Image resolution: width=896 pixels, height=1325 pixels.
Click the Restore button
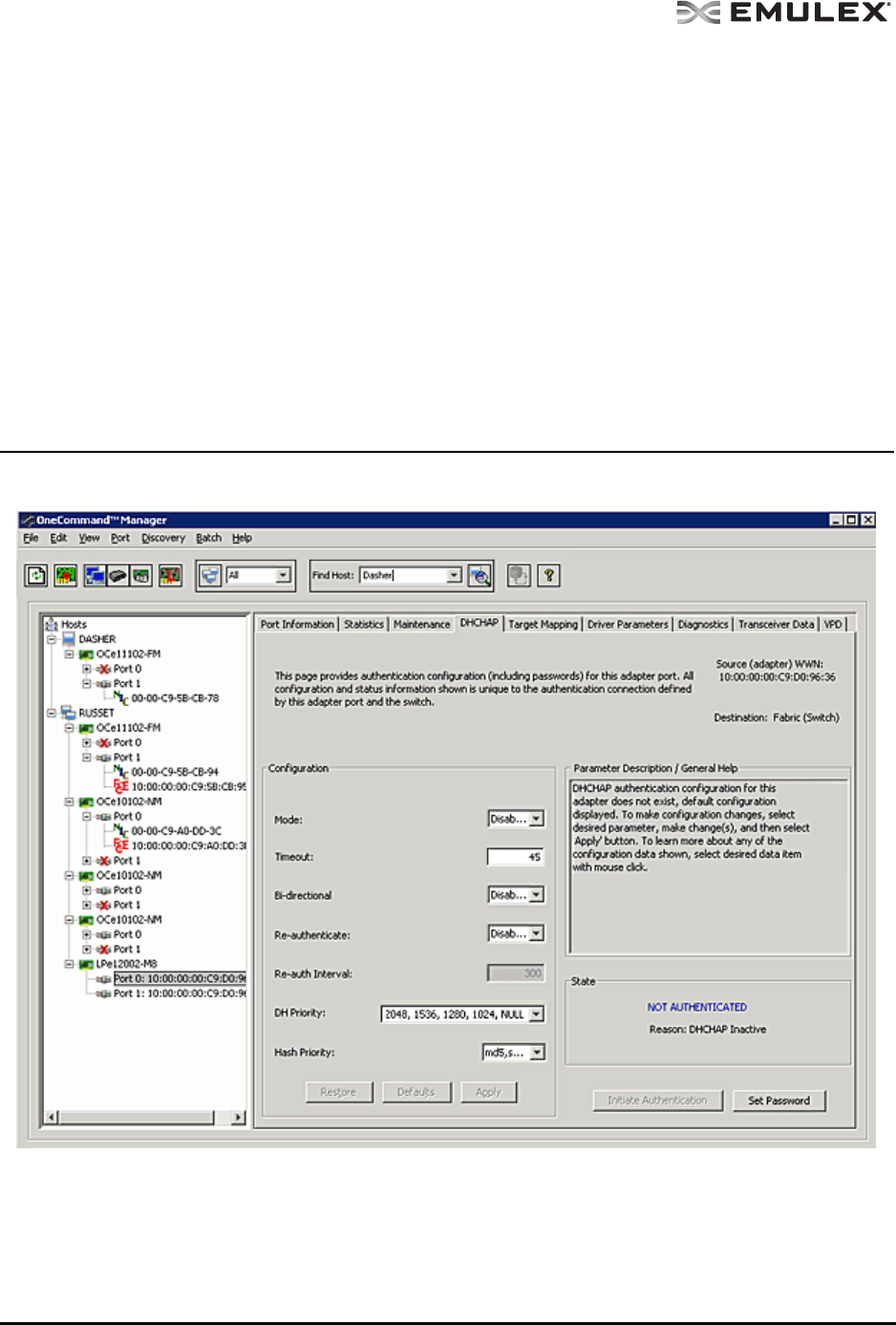click(338, 1092)
